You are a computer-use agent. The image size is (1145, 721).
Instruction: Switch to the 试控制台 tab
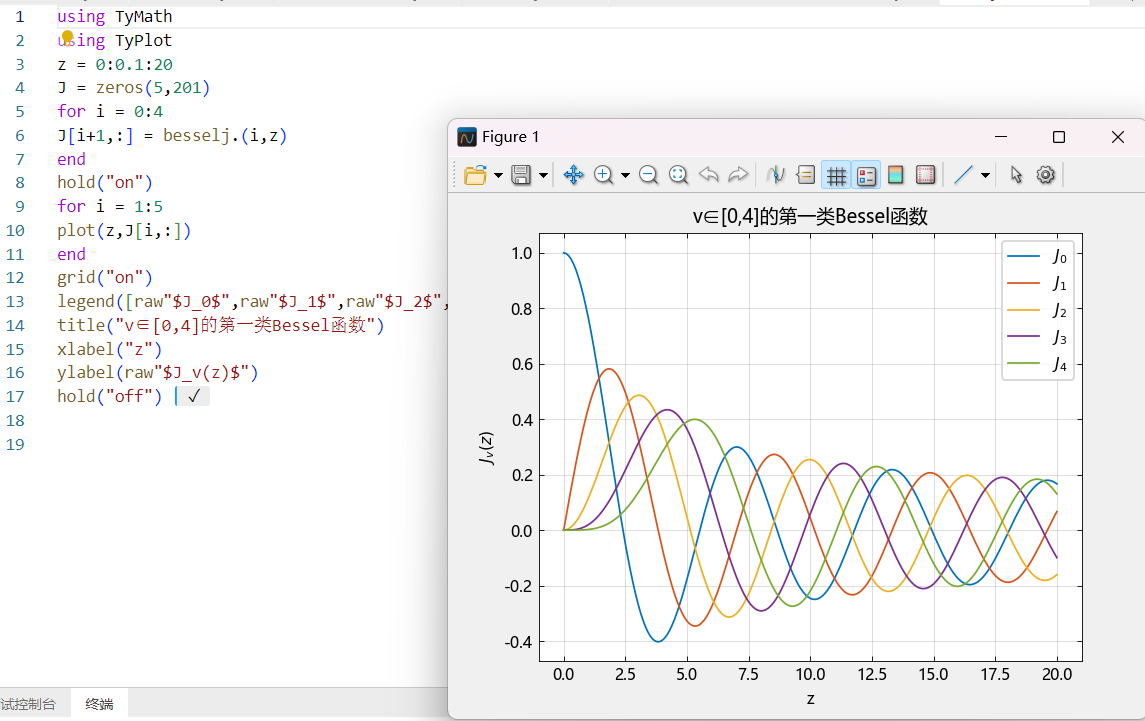28,704
